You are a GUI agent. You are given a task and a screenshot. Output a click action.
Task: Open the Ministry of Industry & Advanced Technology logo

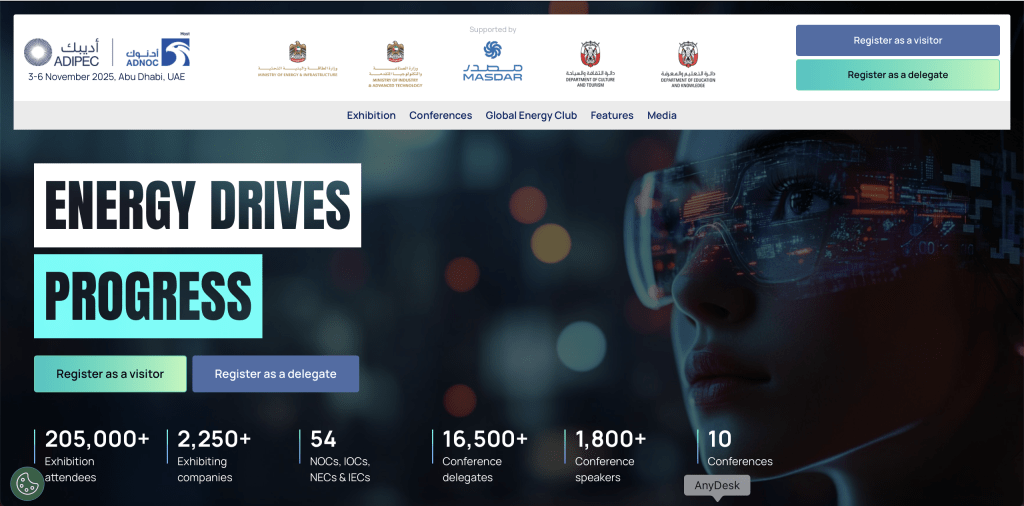(x=397, y=62)
